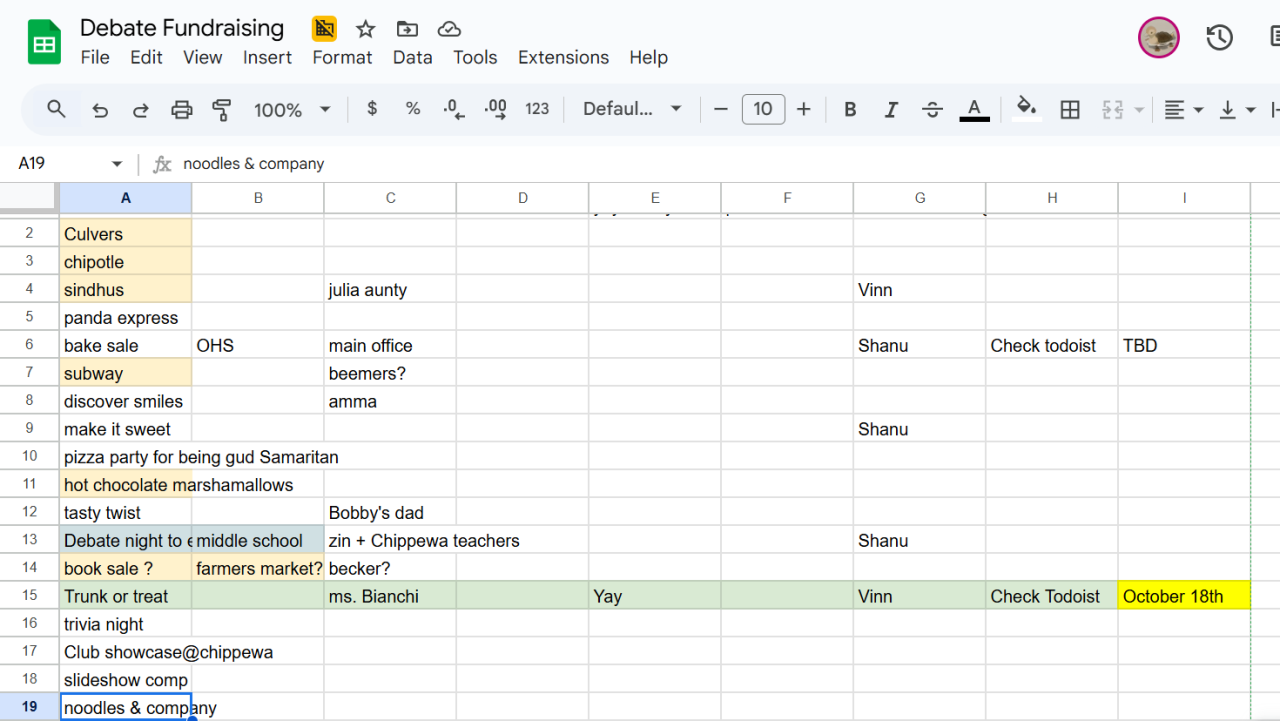Select the TBD cell in row 6

[x=1184, y=345]
